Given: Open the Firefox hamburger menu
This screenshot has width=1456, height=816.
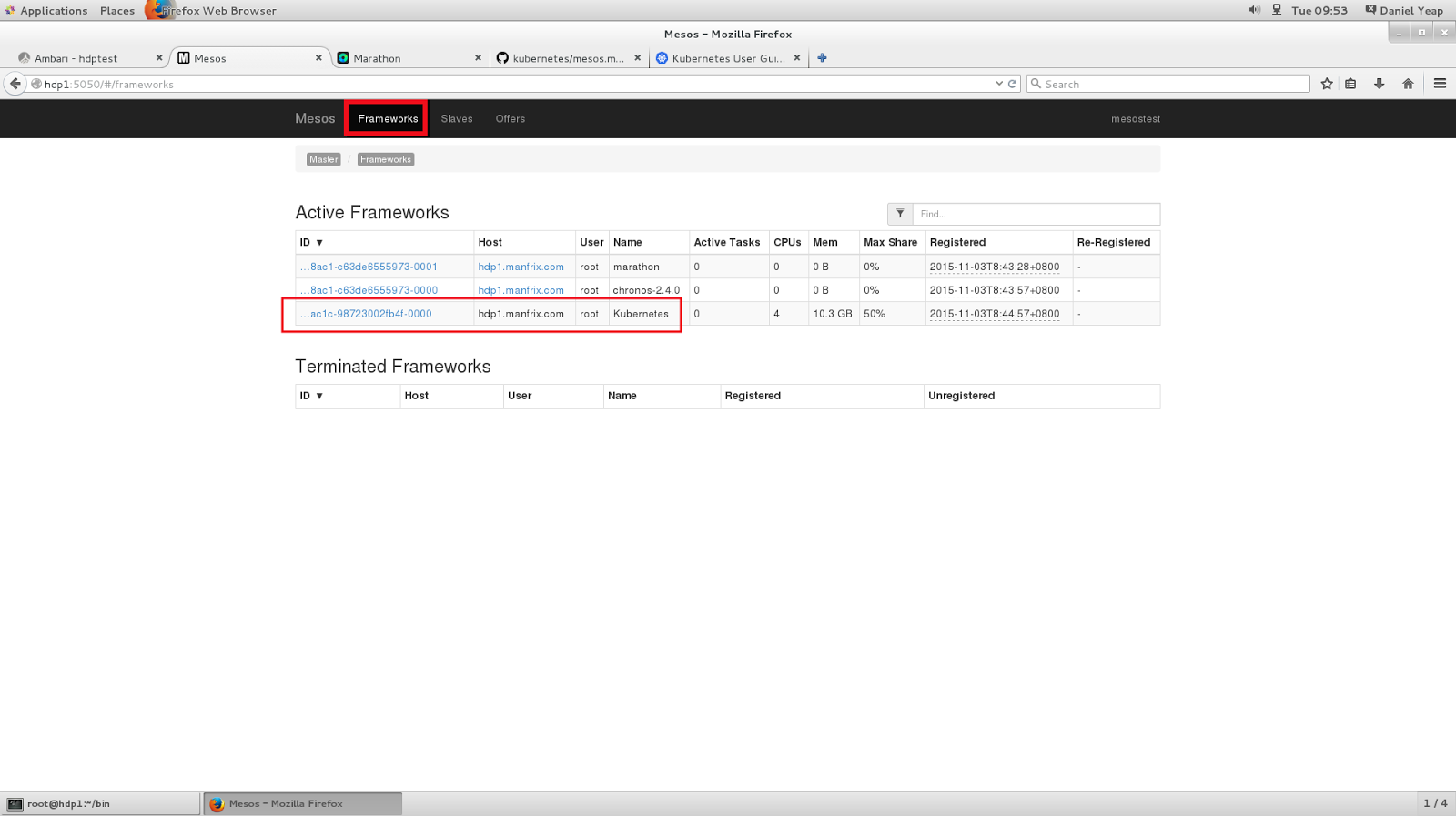Looking at the screenshot, I should pyautogui.click(x=1440, y=84).
